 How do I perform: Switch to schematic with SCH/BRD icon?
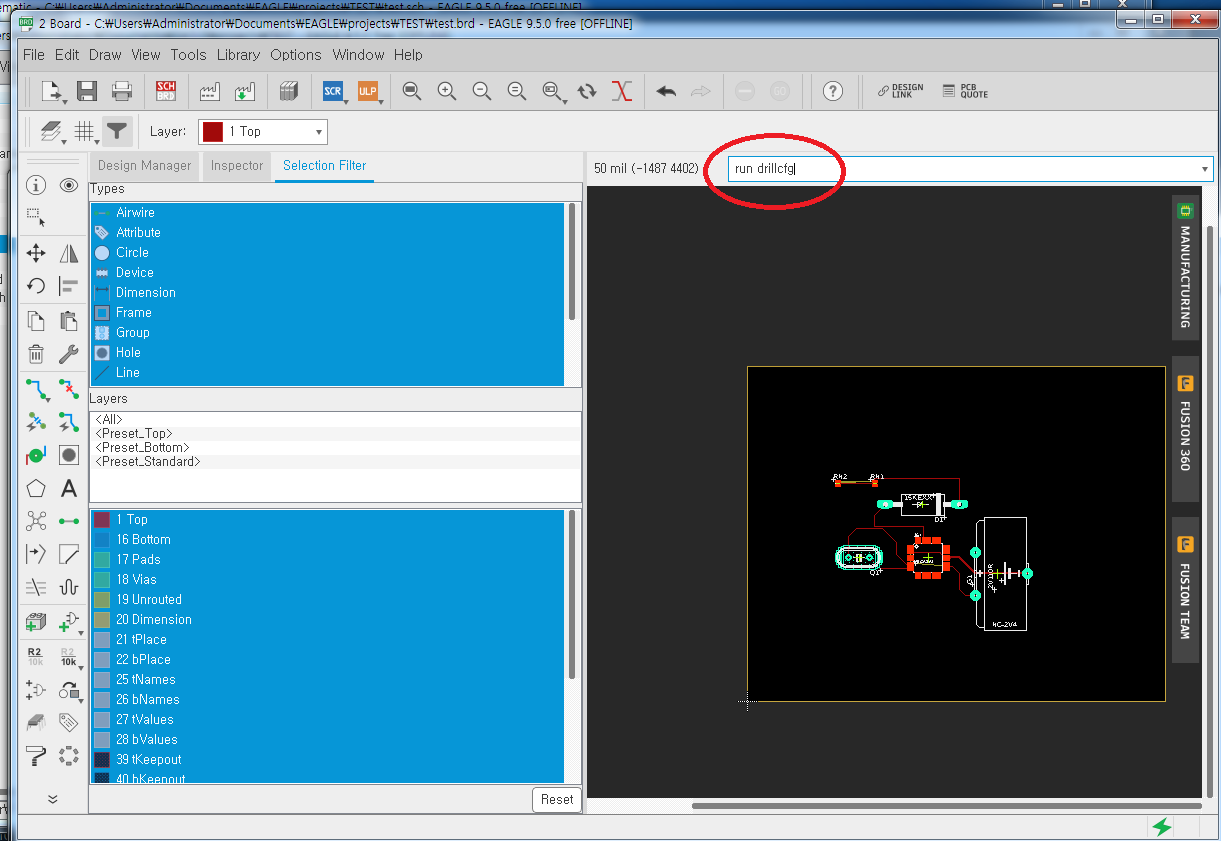(166, 91)
